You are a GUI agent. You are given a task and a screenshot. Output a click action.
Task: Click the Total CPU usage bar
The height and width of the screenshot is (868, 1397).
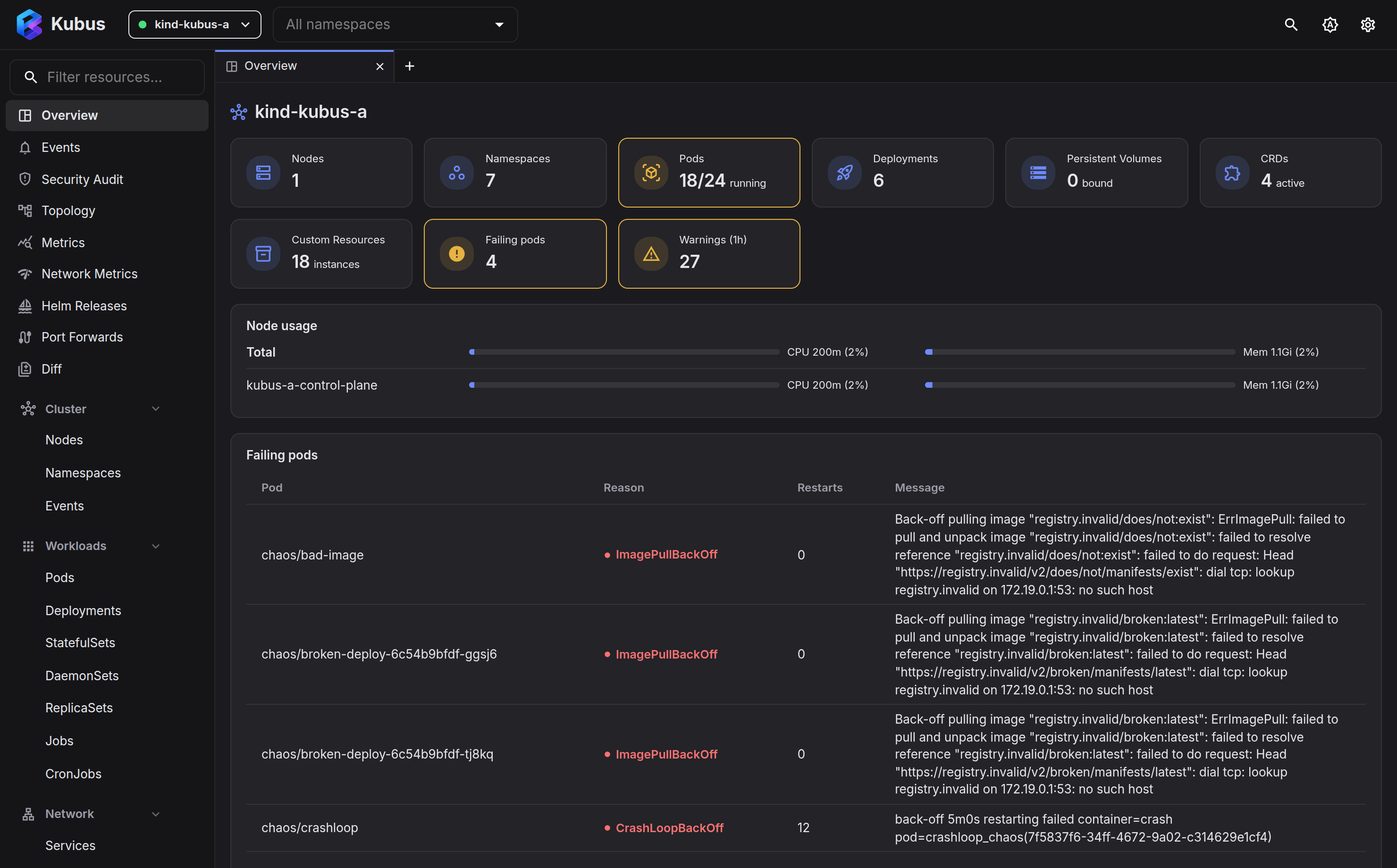[x=624, y=352]
